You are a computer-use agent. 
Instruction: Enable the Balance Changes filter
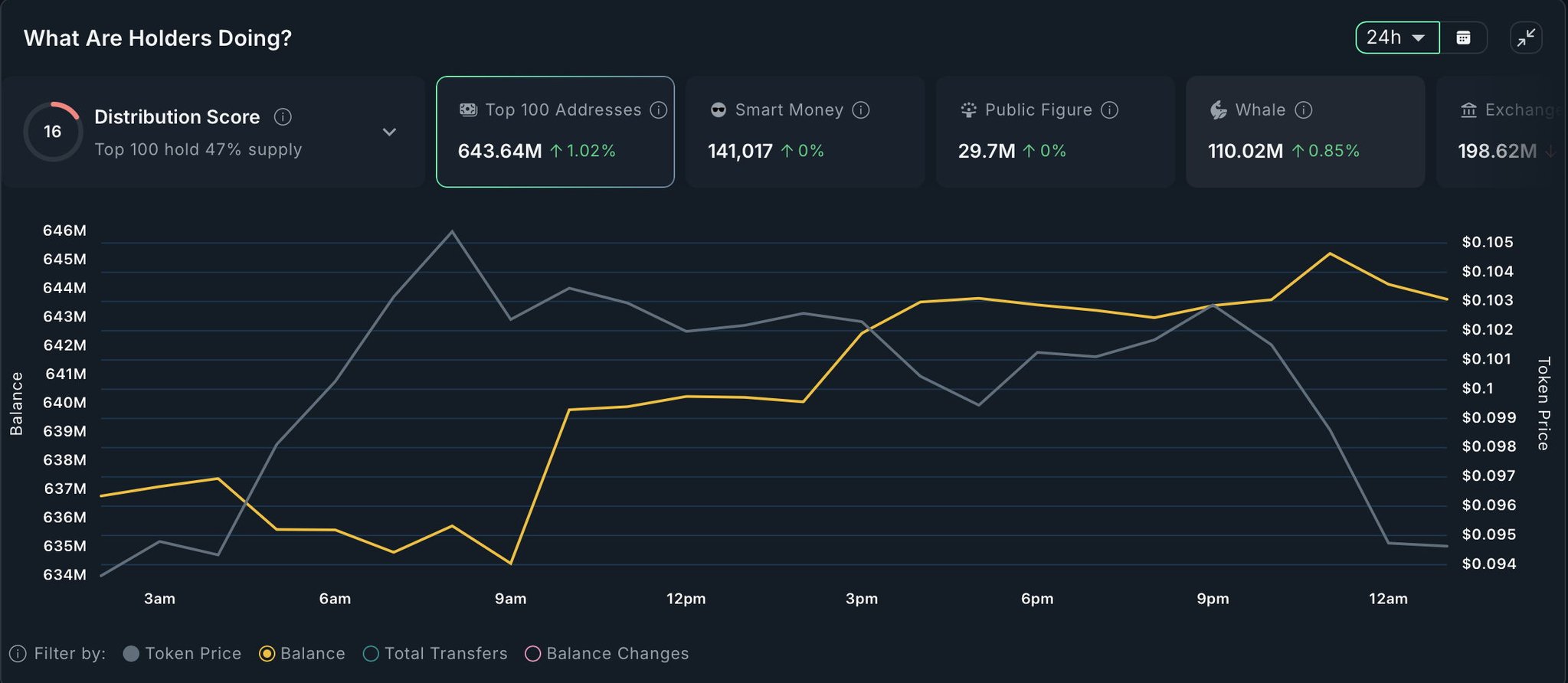607,654
